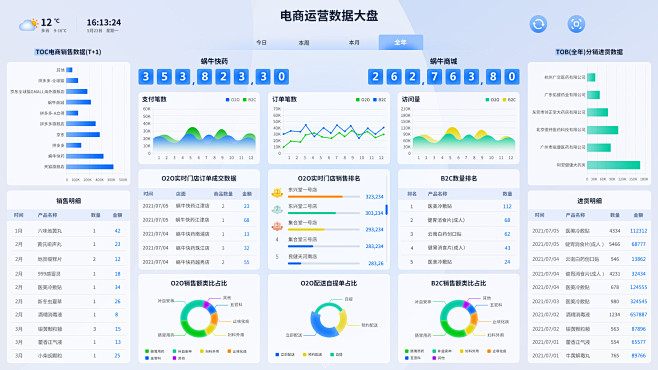Toggle B2C legend in 访问量 chart

[x=509, y=99]
